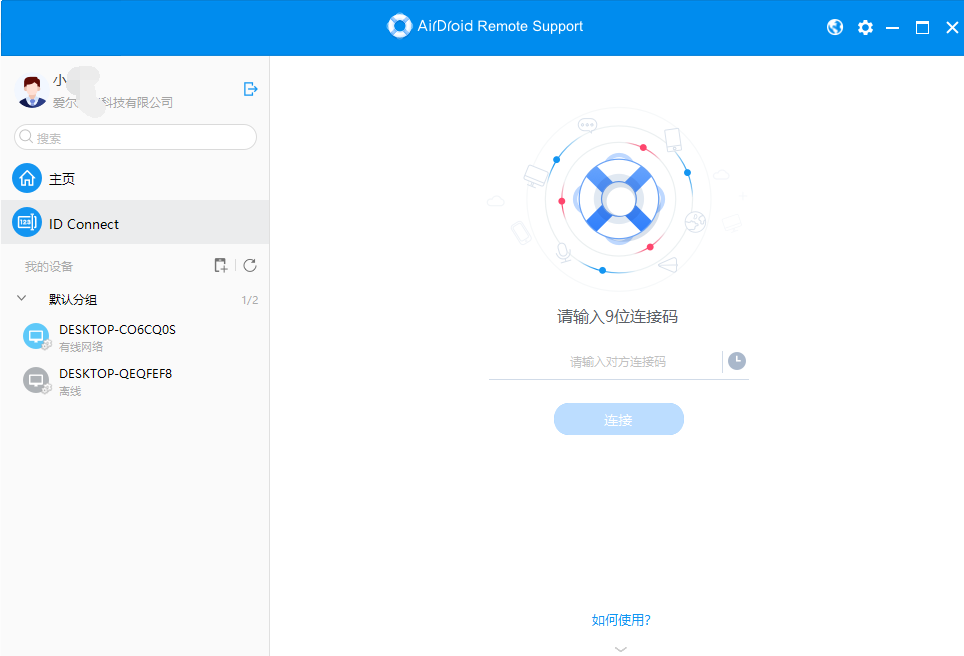This screenshot has width=964, height=656.
Task: Open the connection history clock icon
Action: point(737,361)
